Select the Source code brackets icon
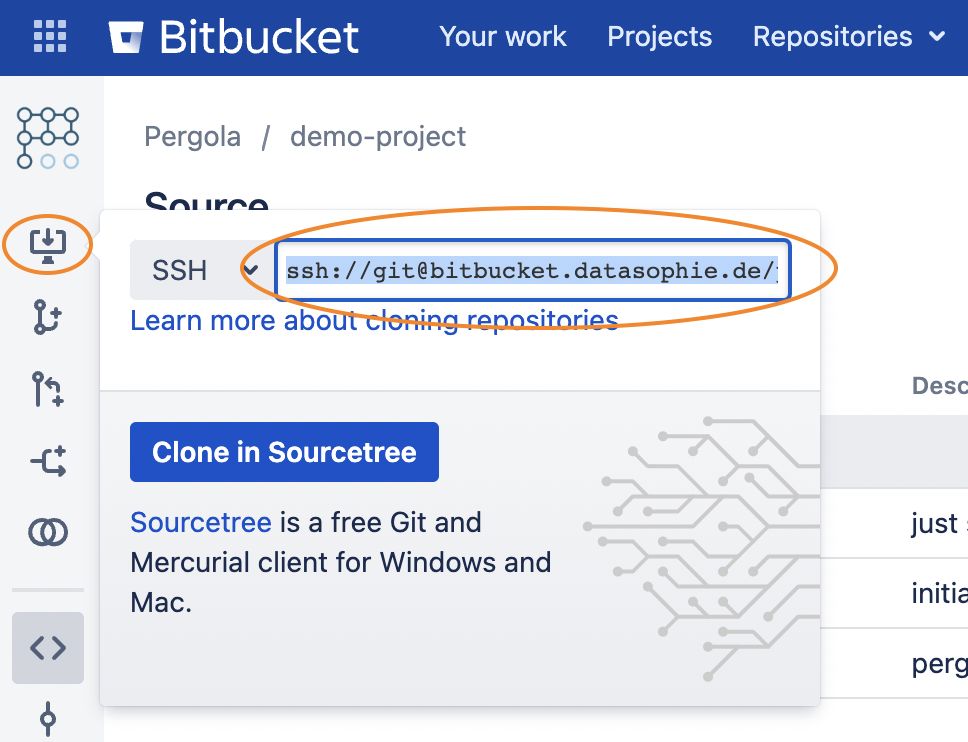Screen dimensions: 968x742 (48, 648)
